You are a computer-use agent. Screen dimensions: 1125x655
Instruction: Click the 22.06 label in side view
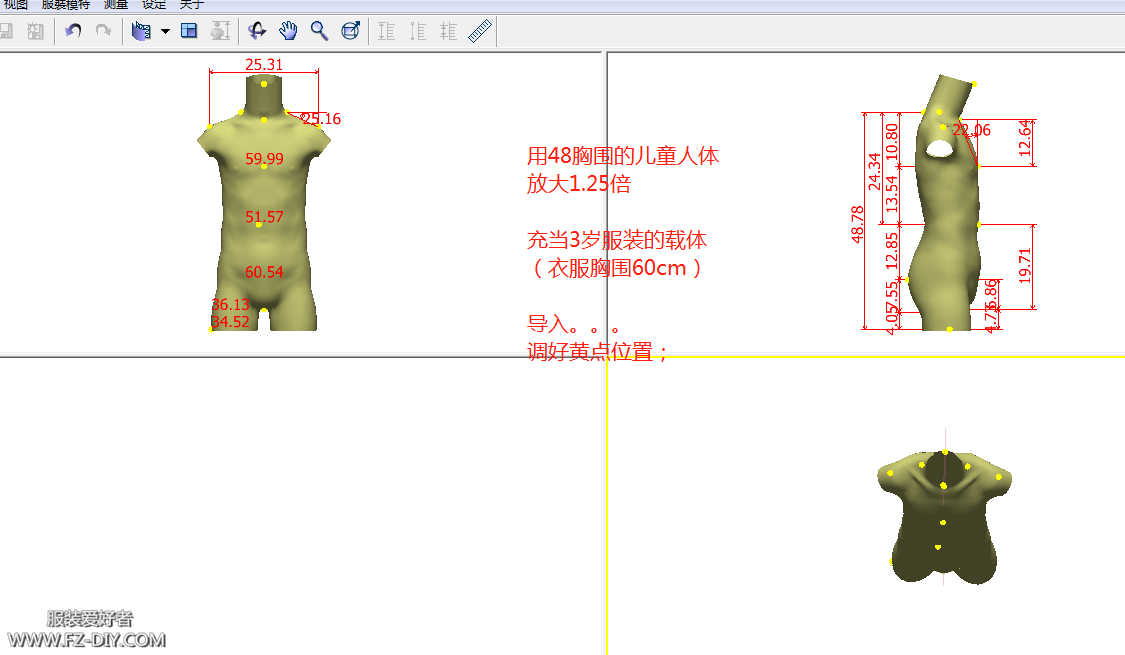tap(971, 130)
